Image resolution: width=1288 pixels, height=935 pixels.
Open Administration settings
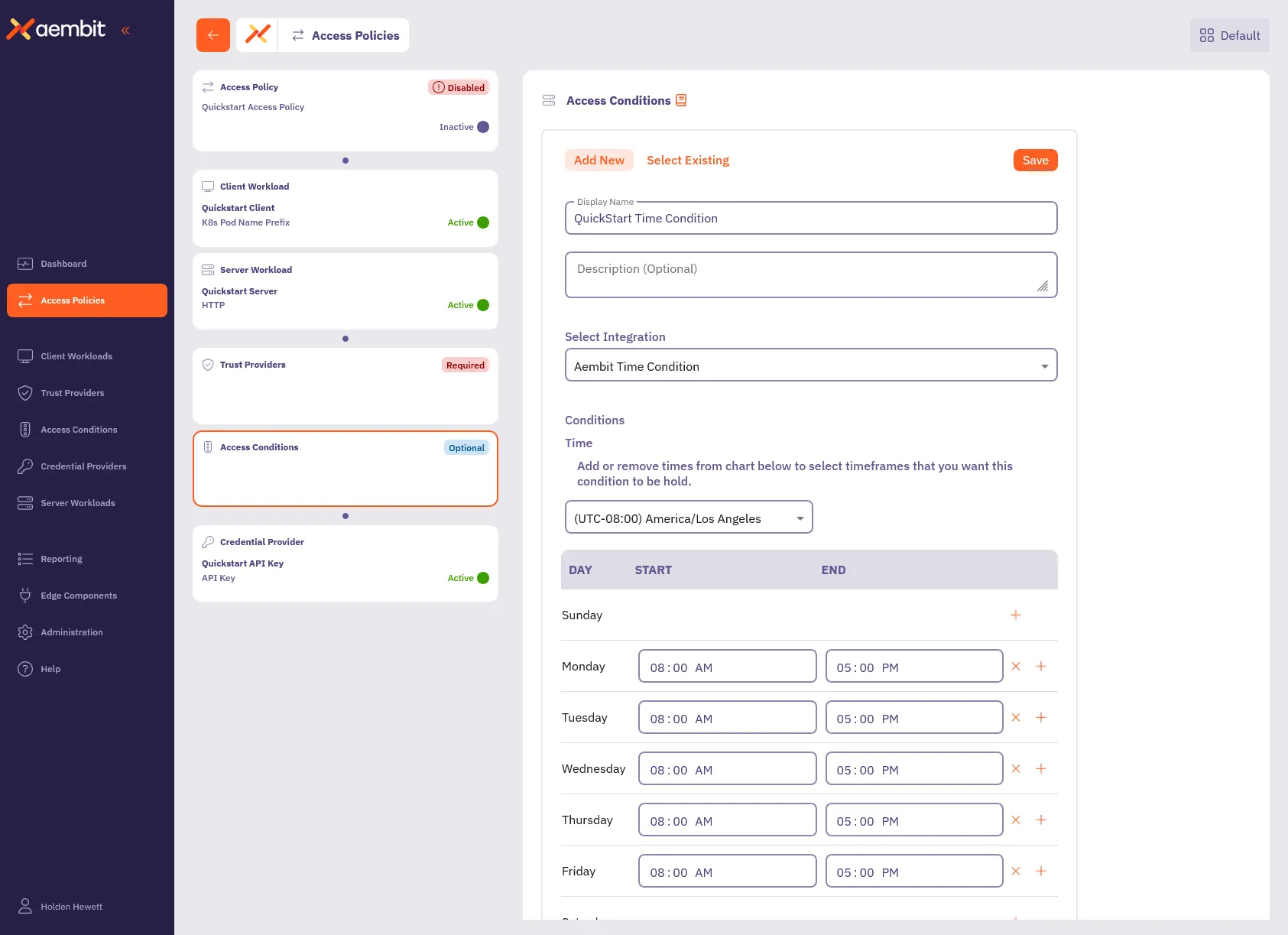72,631
